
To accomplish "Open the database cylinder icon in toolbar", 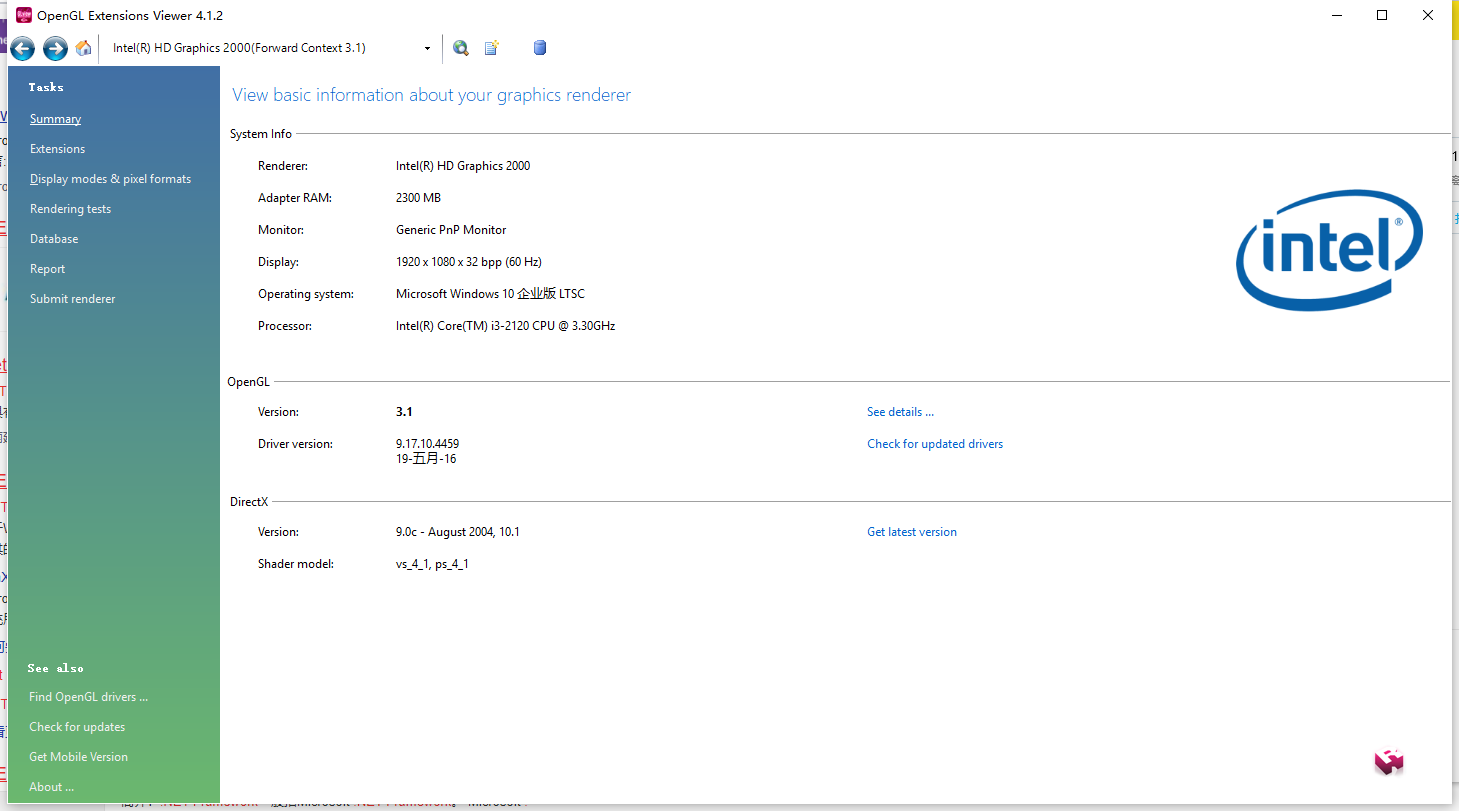I will tap(539, 47).
